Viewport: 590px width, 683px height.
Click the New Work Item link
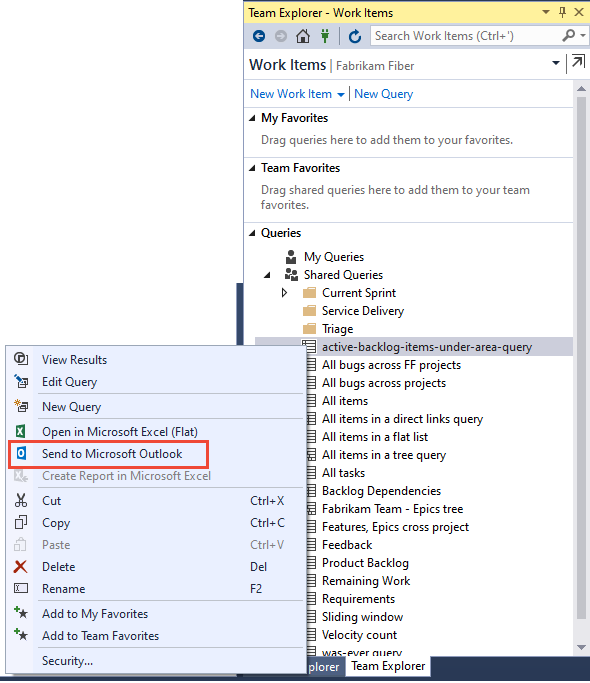point(291,94)
